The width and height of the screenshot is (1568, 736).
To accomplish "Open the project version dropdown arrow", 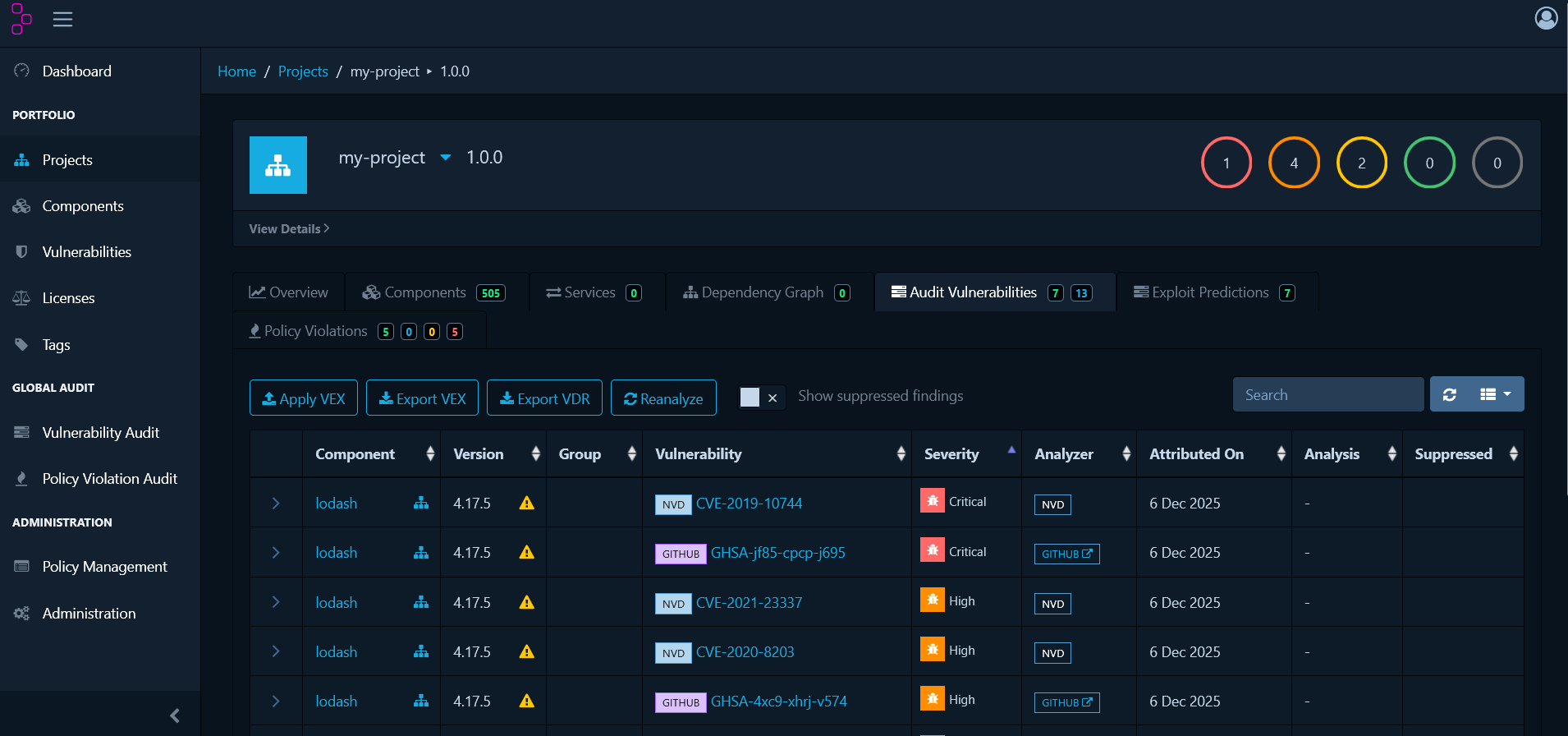I will coord(446,158).
